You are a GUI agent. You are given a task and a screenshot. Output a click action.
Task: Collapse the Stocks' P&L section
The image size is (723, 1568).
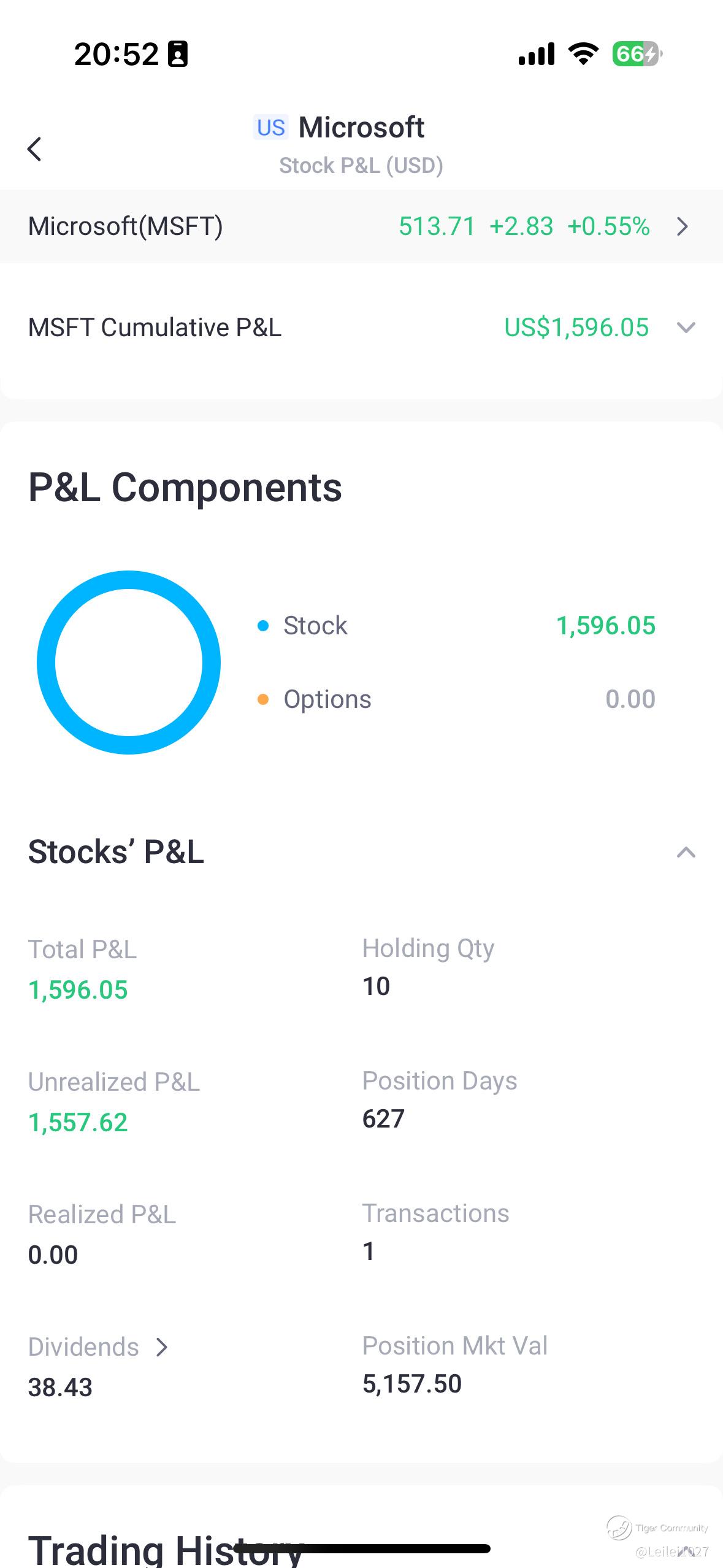tap(686, 852)
